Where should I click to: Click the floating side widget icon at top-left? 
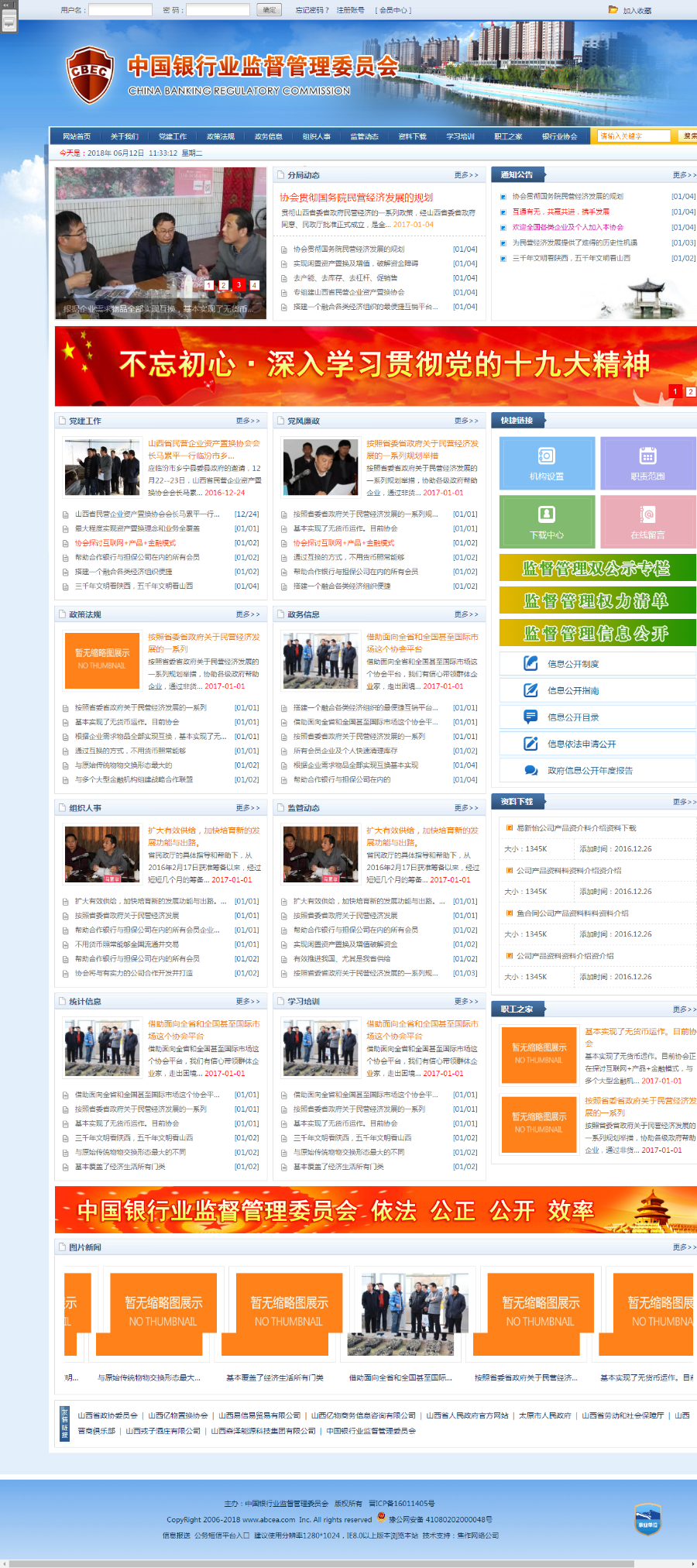9,22
